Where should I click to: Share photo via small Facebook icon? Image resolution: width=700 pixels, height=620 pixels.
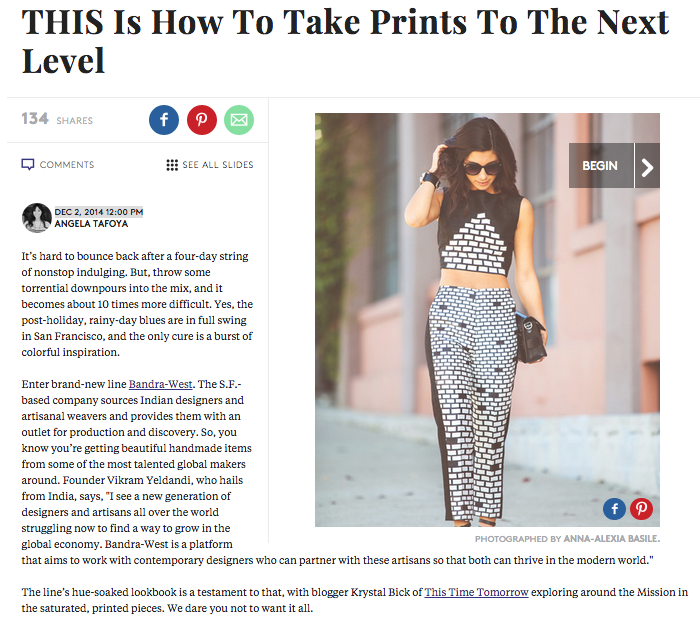point(614,509)
